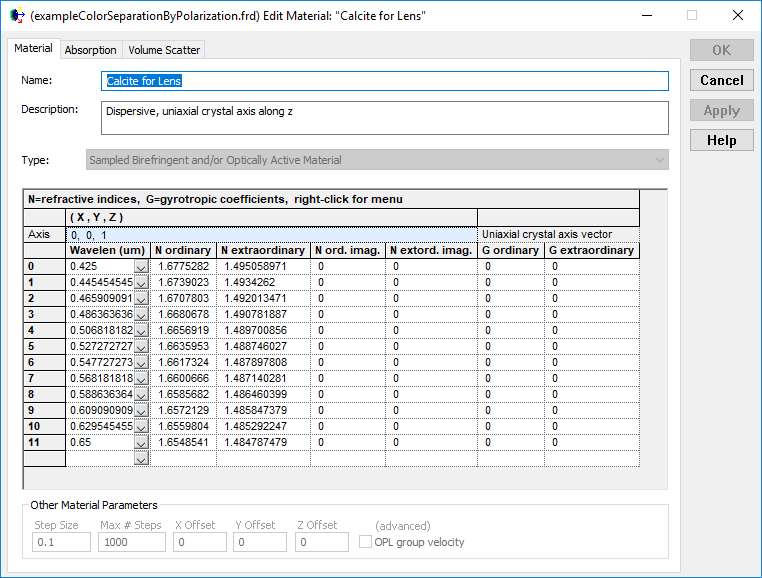The height and width of the screenshot is (578, 762).
Task: Click the Step Size field
Action: pyautogui.click(x=60, y=542)
